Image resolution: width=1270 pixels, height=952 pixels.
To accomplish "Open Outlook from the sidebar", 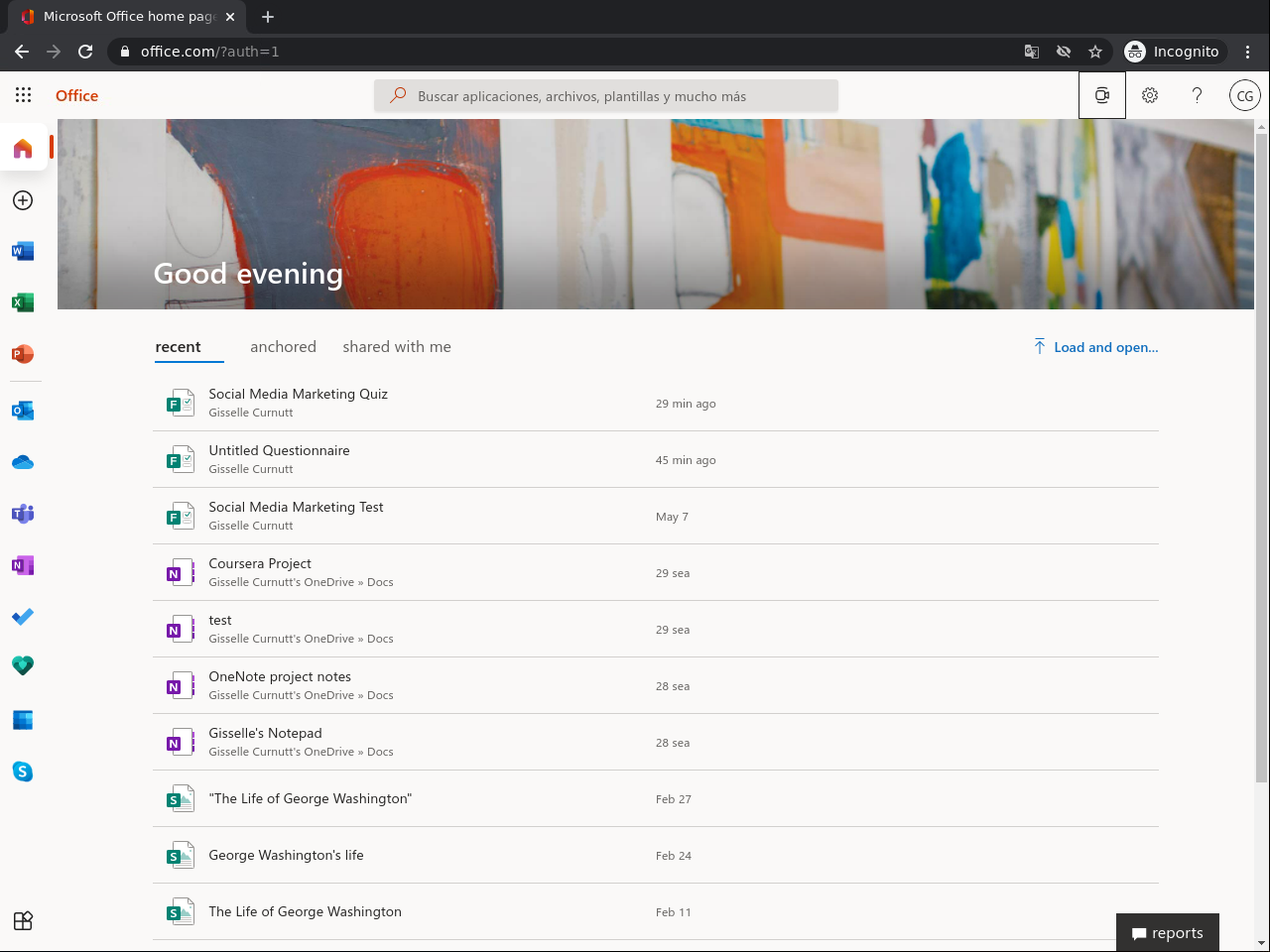I will pyautogui.click(x=23, y=411).
